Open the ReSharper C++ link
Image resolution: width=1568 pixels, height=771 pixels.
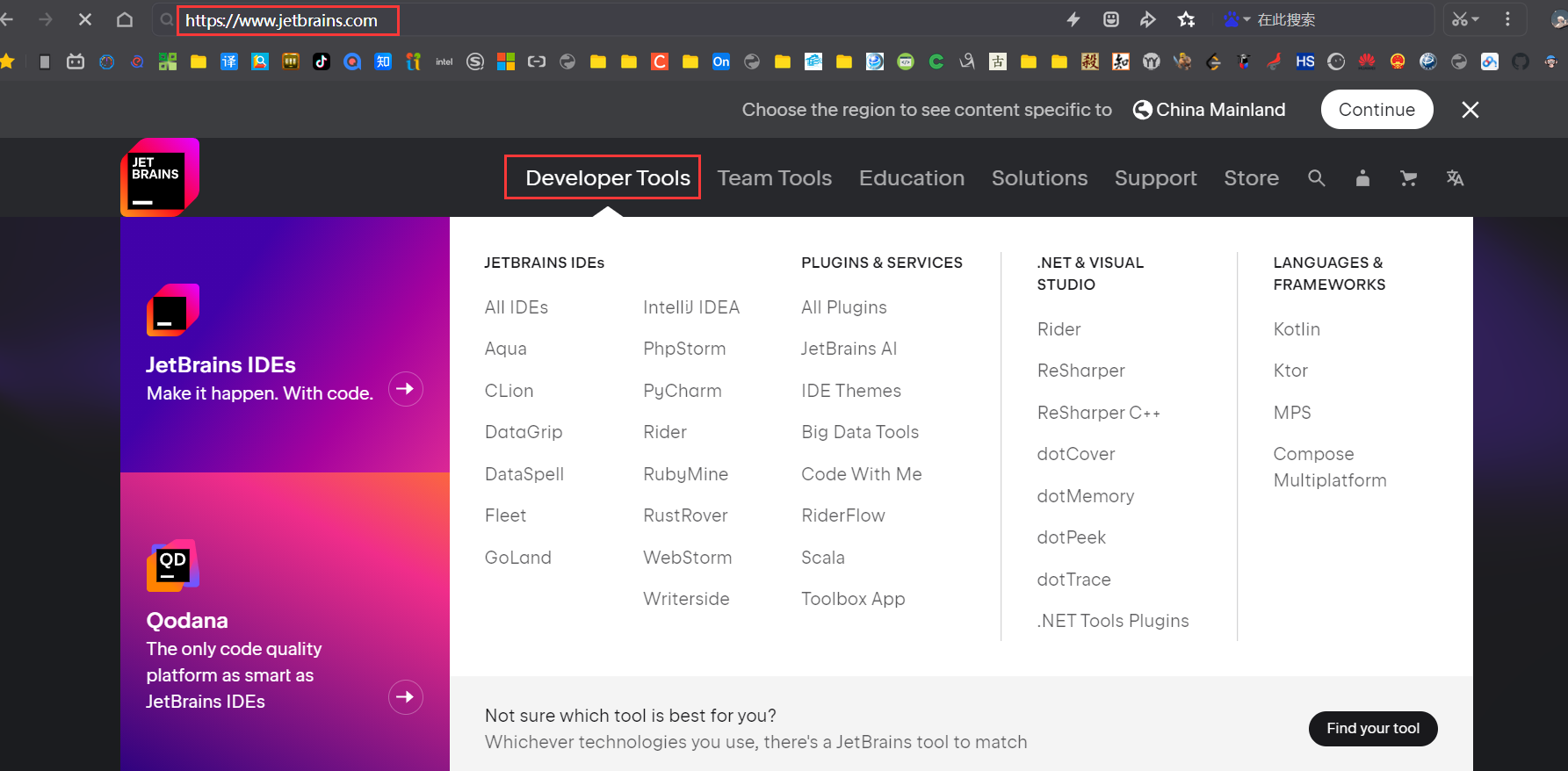[x=1098, y=413]
